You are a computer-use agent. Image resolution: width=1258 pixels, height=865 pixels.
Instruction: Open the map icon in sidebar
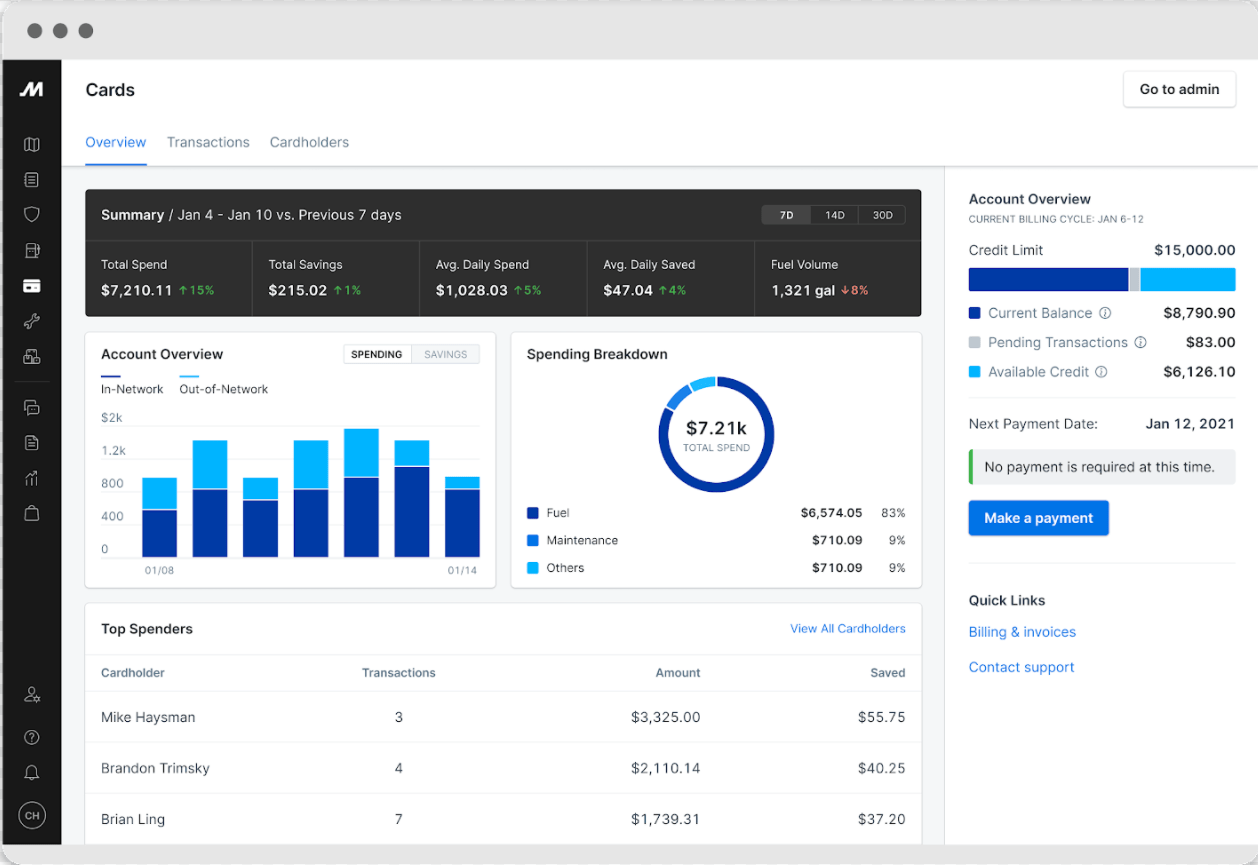coord(31,145)
